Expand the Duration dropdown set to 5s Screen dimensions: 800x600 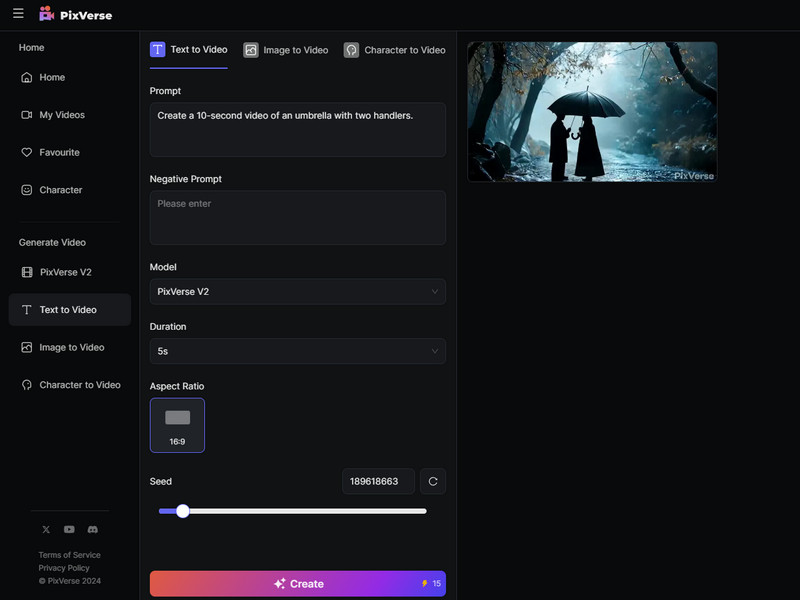click(297, 351)
